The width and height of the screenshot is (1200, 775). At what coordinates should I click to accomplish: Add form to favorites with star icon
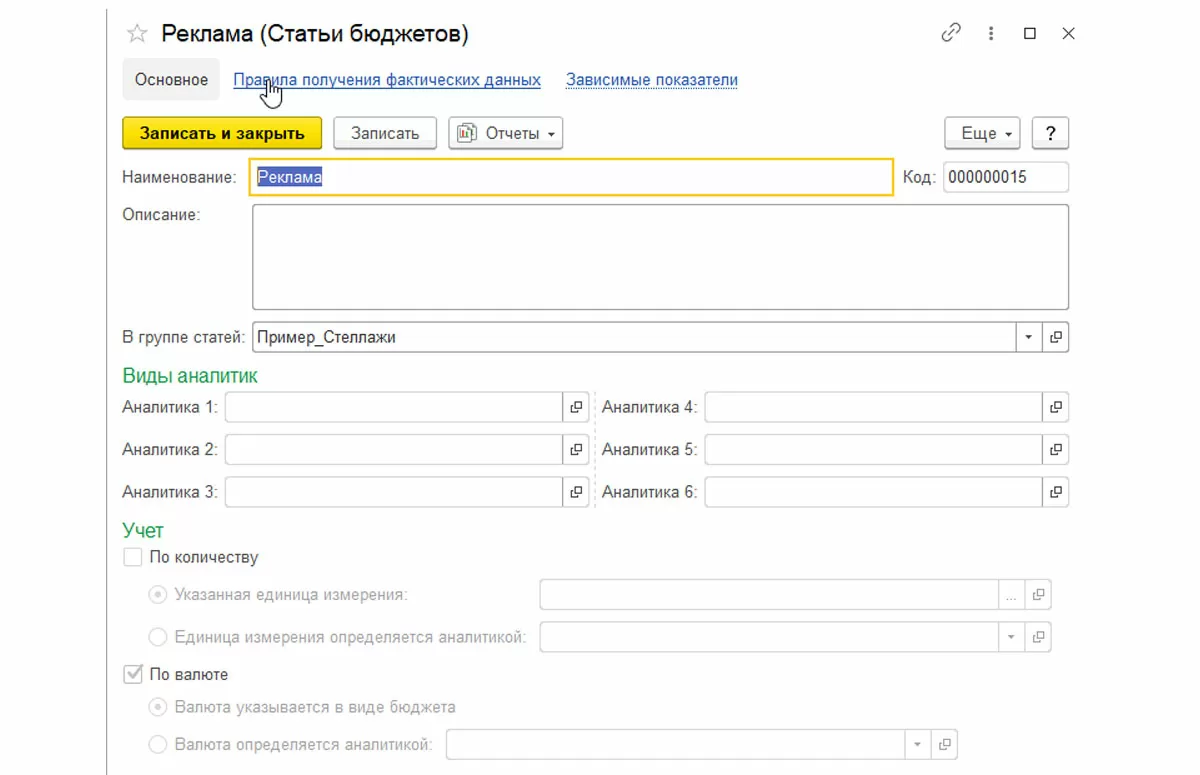(x=137, y=34)
